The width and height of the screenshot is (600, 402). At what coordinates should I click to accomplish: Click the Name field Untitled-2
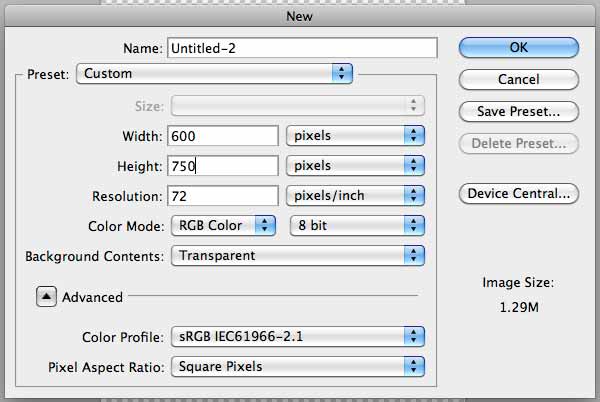tap(302, 48)
